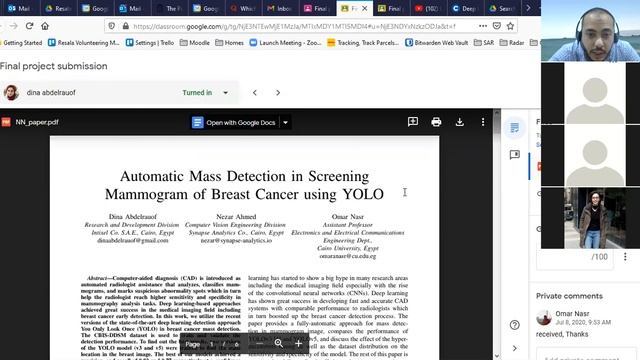The image size is (640, 360).
Task: Click the top speaker's webcam video tile
Action: (590, 31)
